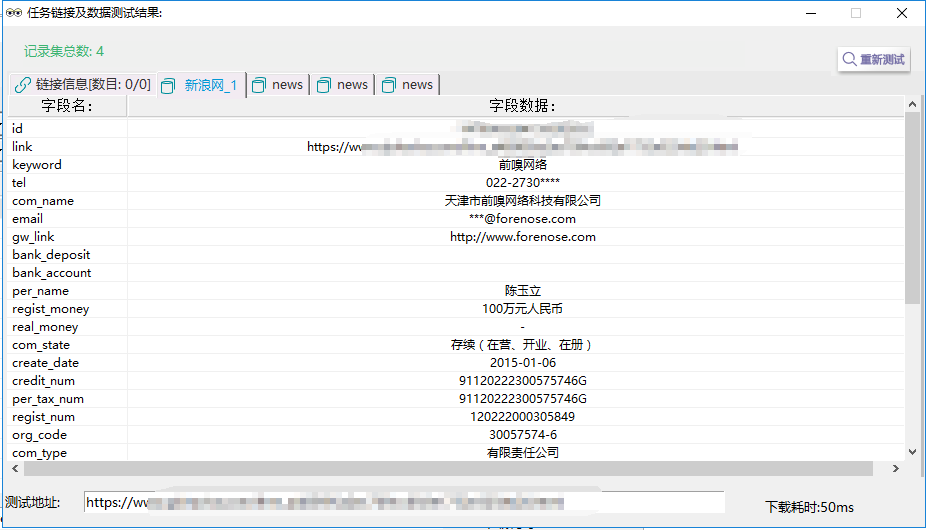Click the 字段数据 column header
Image resolution: width=928 pixels, height=530 pixels.
[x=522, y=105]
